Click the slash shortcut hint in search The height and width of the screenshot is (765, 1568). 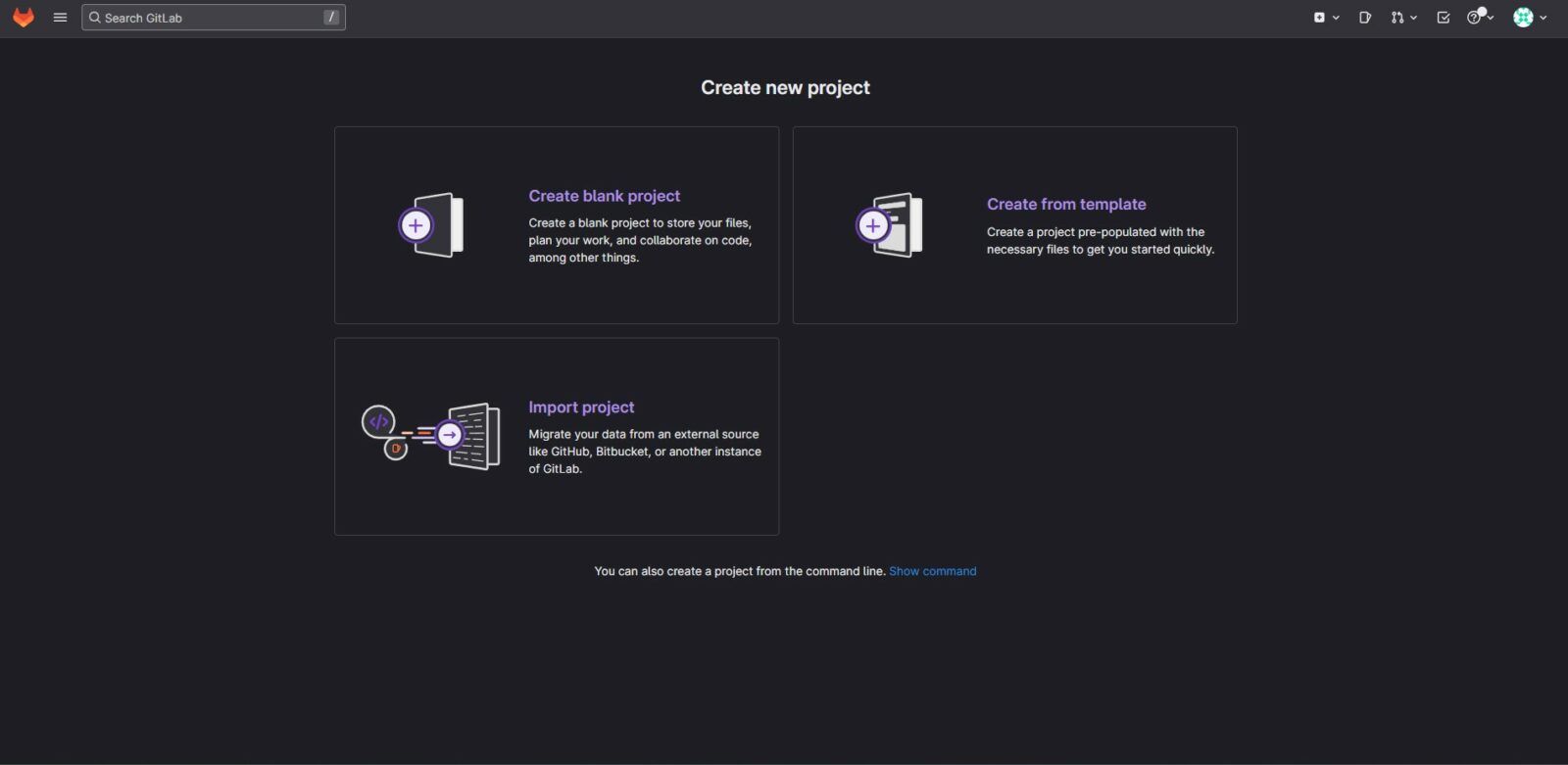[x=331, y=18]
